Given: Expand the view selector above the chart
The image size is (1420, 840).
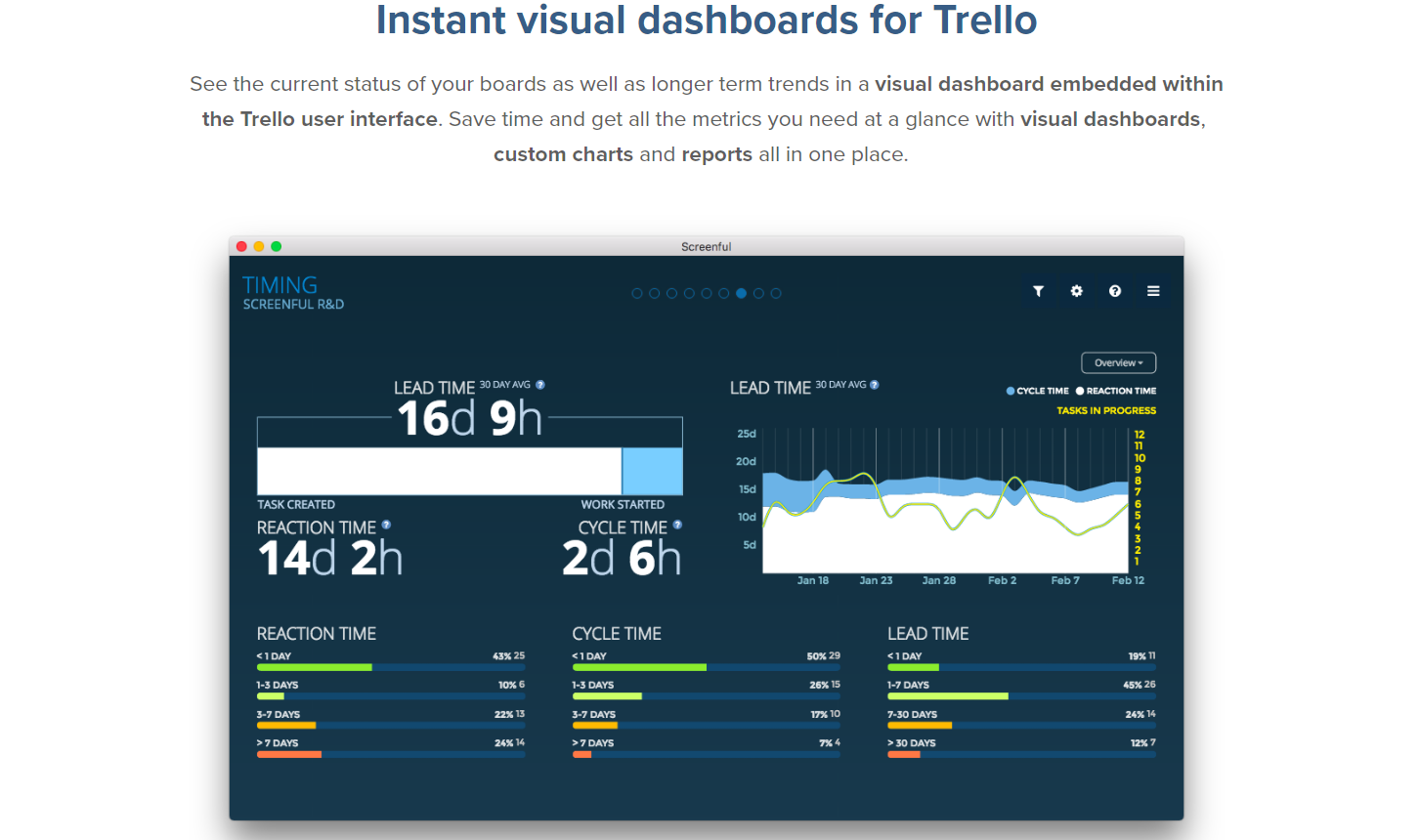Looking at the screenshot, I should coord(1117,362).
